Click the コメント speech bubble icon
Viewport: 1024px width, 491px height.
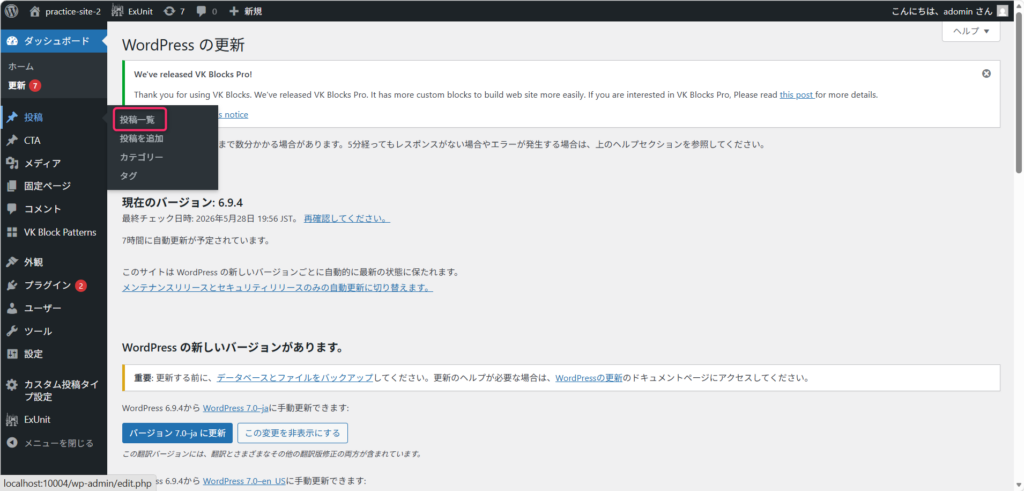click(x=12, y=209)
